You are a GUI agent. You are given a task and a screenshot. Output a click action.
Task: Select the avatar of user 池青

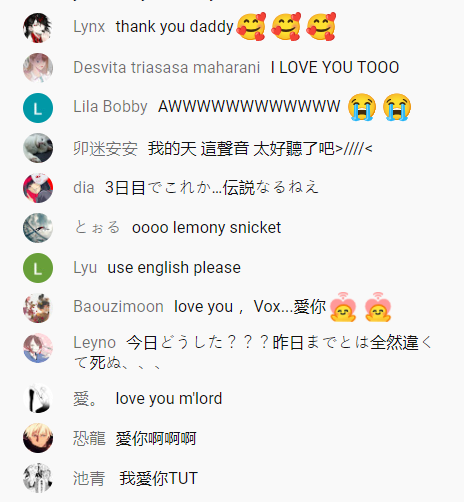[38, 478]
